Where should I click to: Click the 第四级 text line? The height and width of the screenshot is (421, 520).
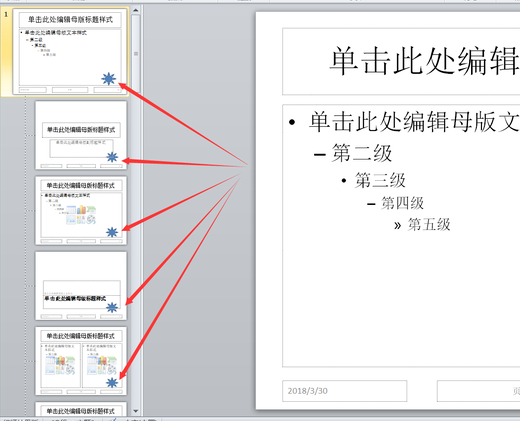[402, 203]
